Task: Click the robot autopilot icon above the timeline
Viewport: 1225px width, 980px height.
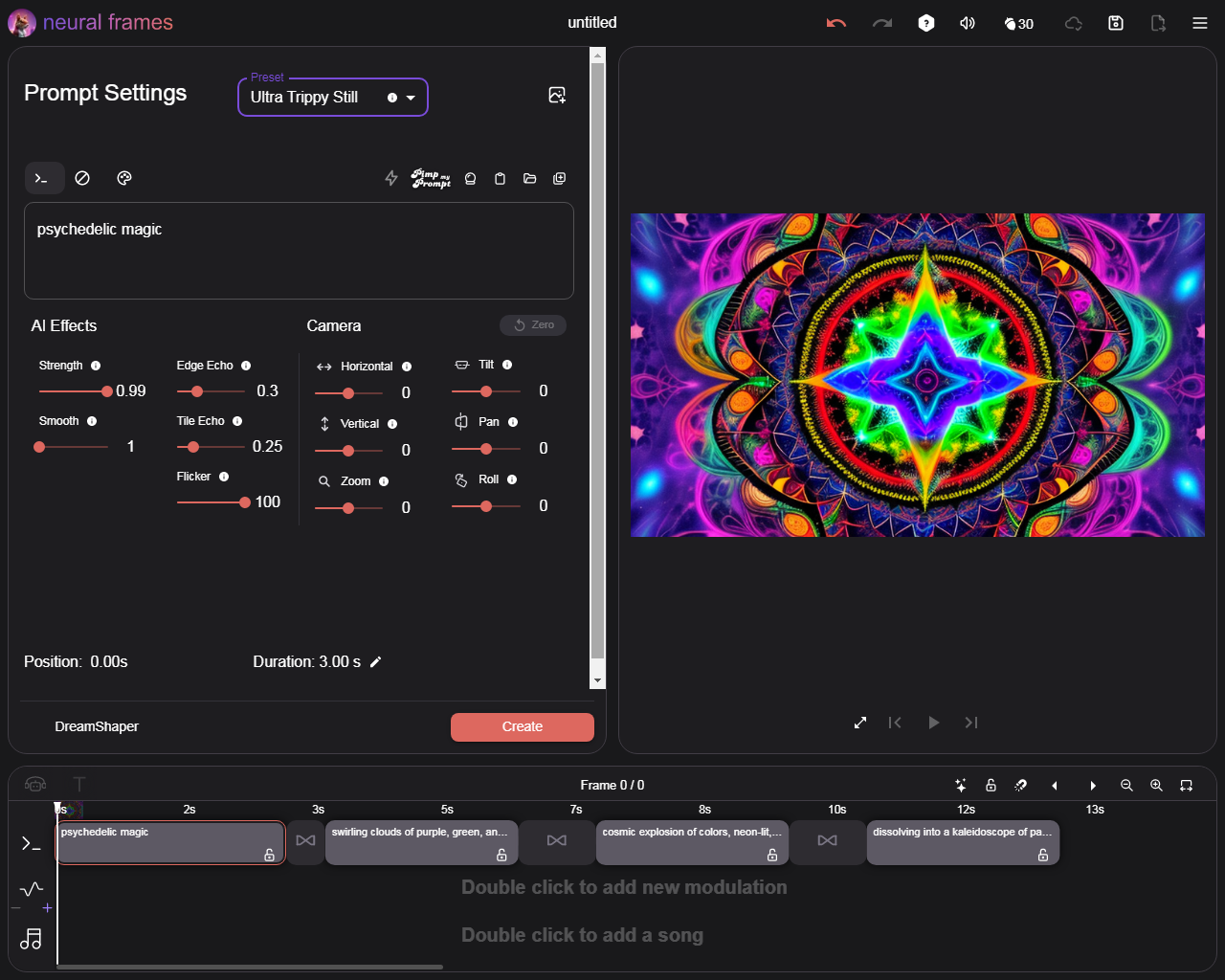Action: coord(35,785)
